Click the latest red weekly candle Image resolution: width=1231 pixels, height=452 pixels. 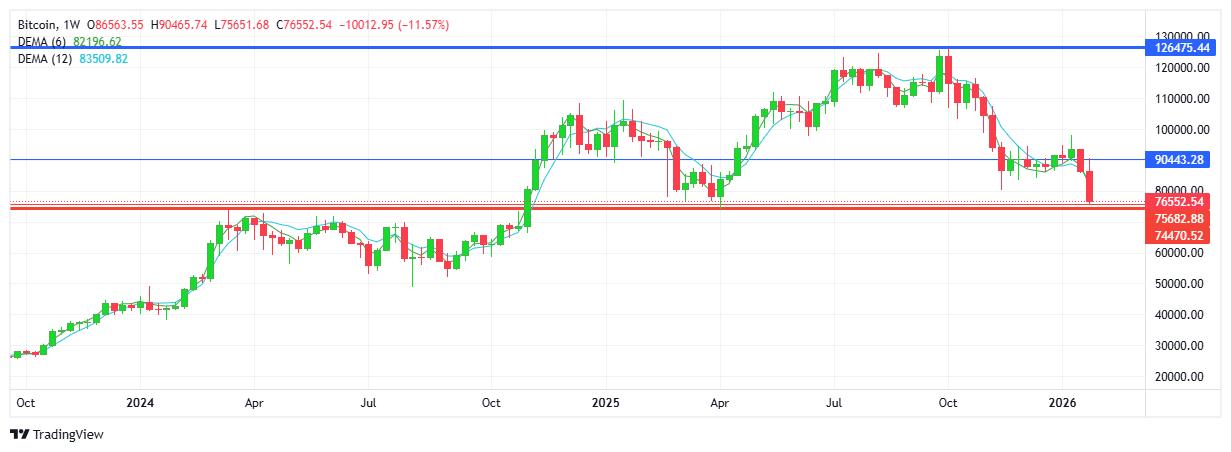click(1091, 187)
